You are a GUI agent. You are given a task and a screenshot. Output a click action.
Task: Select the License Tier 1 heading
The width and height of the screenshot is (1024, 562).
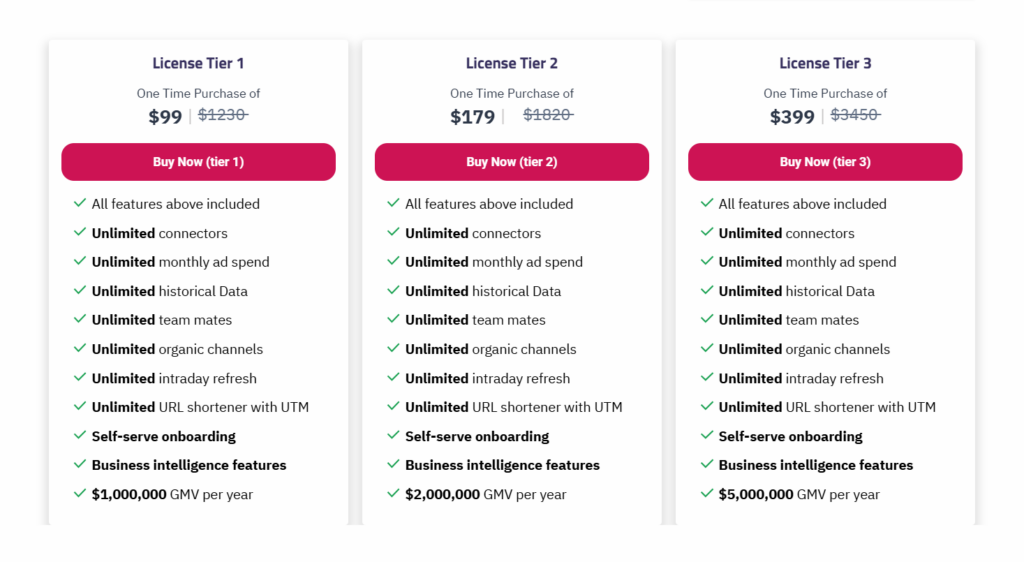199,63
